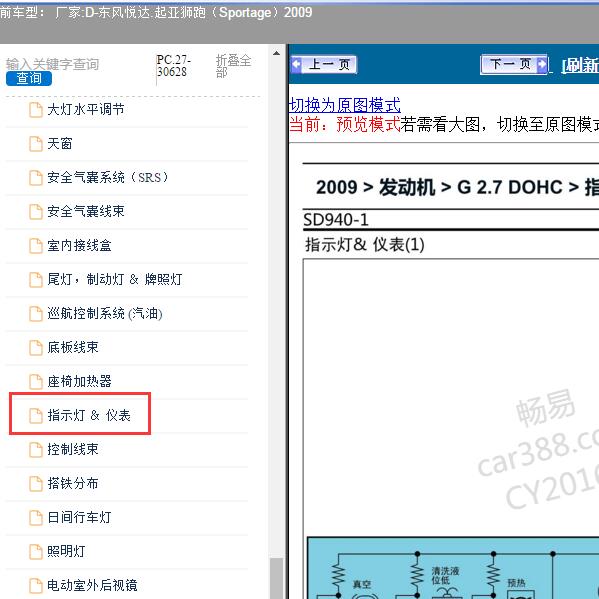Click the left arrow icon on 上一页
This screenshot has height=599, width=599.
pyautogui.click(x=296, y=64)
